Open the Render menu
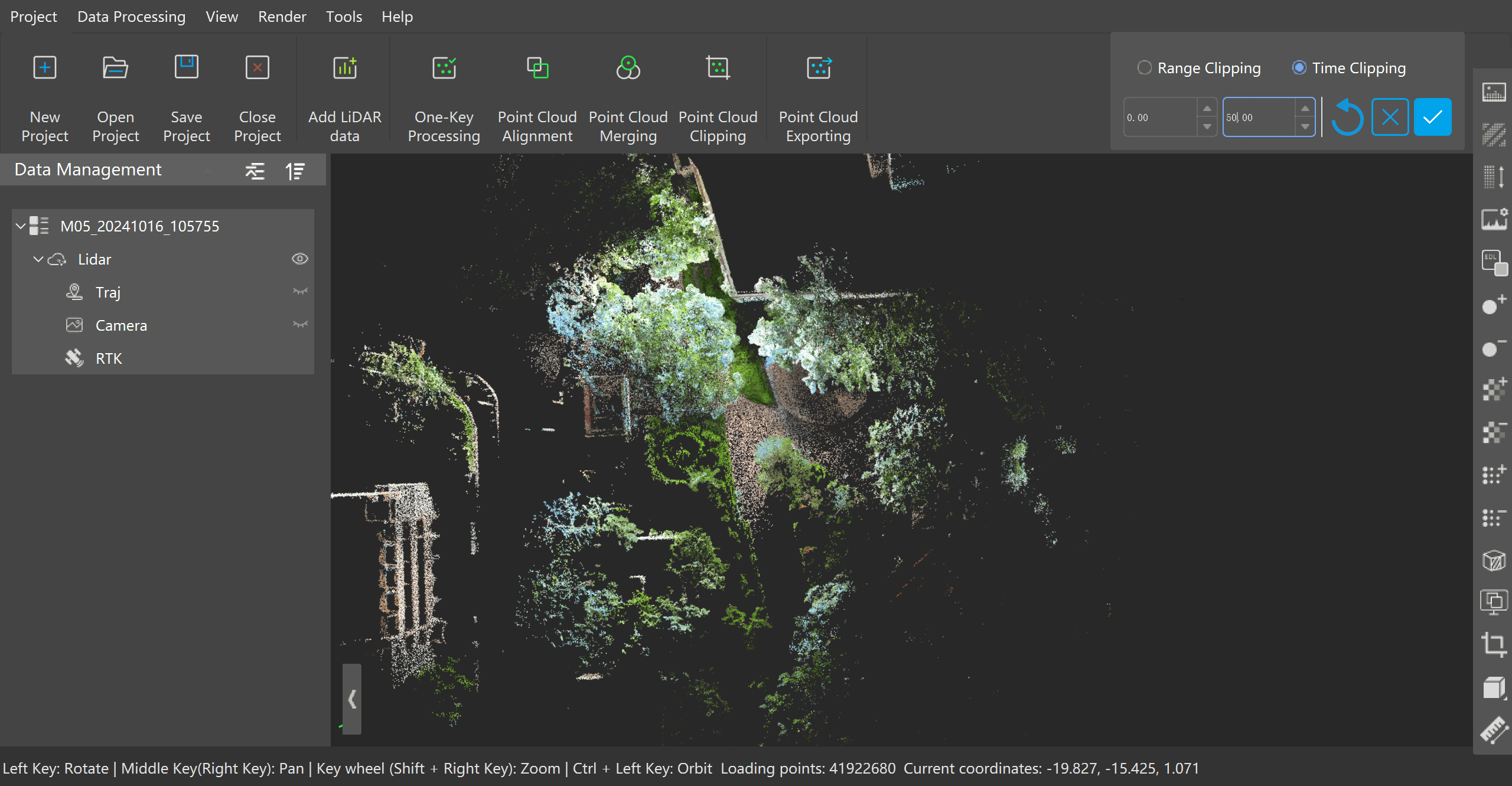The height and width of the screenshot is (786, 1512). tap(282, 17)
